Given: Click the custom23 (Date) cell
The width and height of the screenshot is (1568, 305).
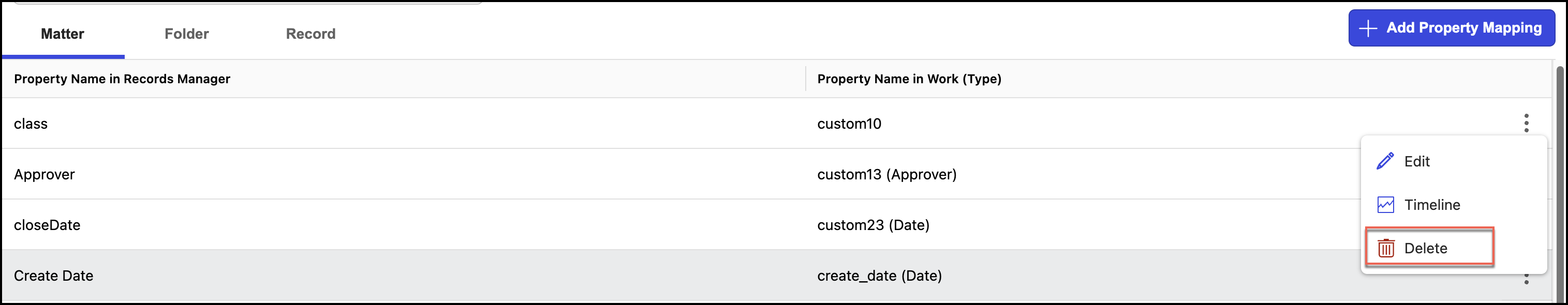Looking at the screenshot, I should [873, 225].
